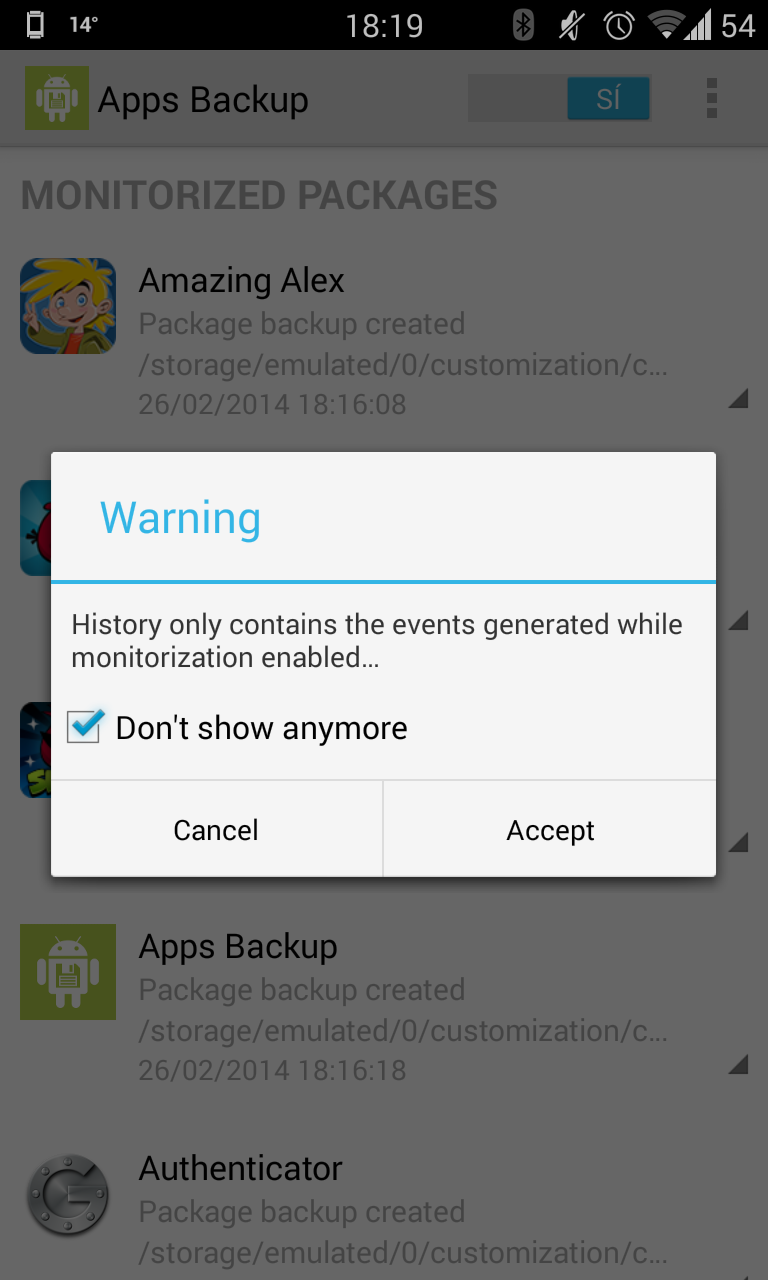Tap the Apps Backup logo icon in header
The height and width of the screenshot is (1280, 768).
tap(57, 98)
